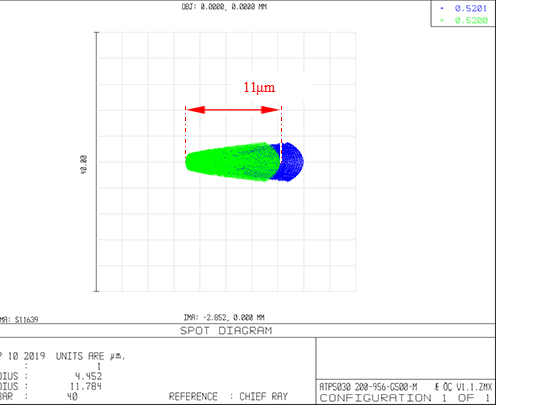The height and width of the screenshot is (406, 540).
Task: Click the 11.784 radius value
Action: tap(85, 386)
